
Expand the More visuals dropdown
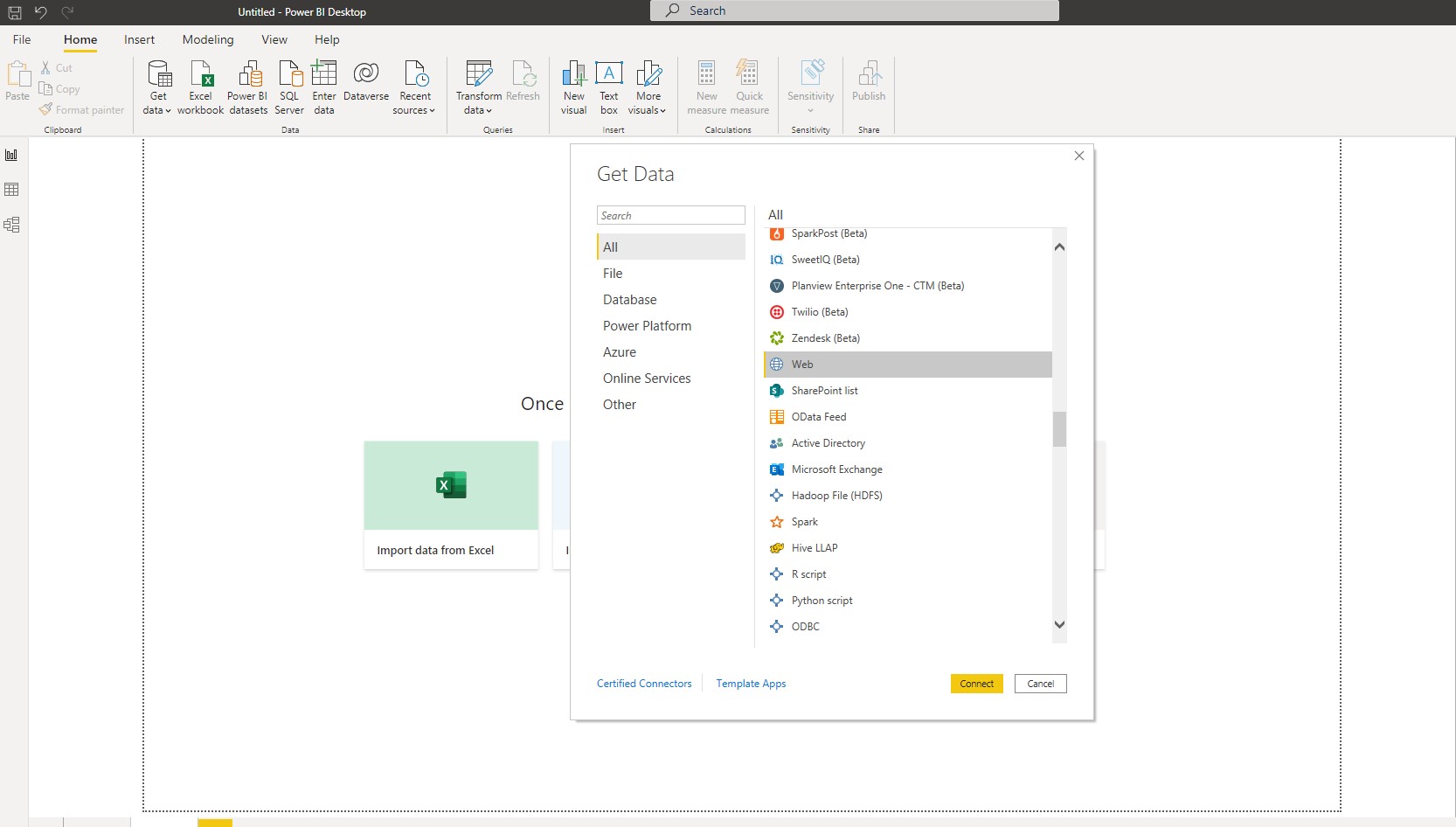coord(648,87)
